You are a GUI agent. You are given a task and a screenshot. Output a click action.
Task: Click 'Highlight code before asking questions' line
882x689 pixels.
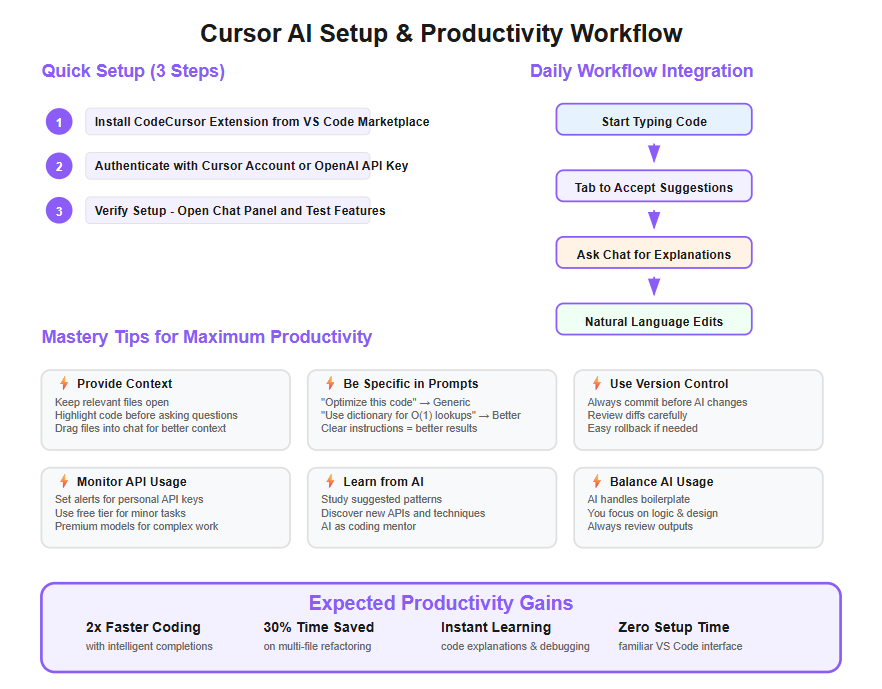(x=146, y=415)
